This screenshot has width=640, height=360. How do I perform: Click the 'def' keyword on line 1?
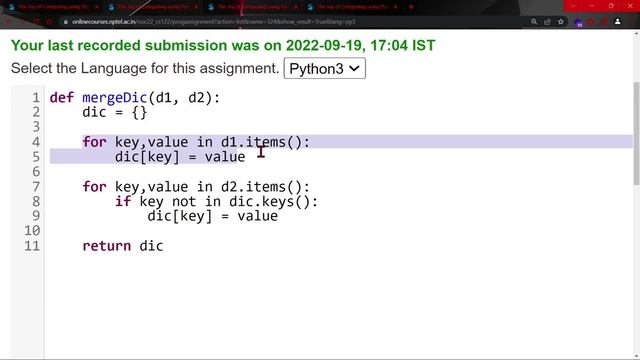click(x=62, y=98)
